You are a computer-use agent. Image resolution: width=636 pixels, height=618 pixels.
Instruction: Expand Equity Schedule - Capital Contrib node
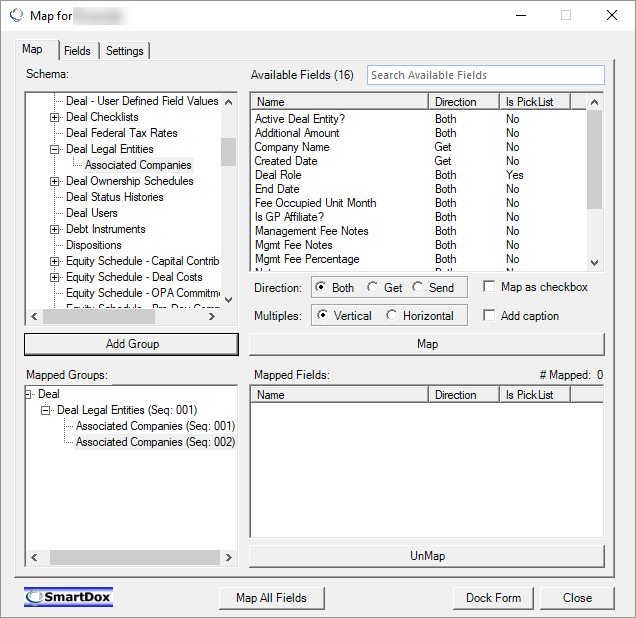pos(54,262)
